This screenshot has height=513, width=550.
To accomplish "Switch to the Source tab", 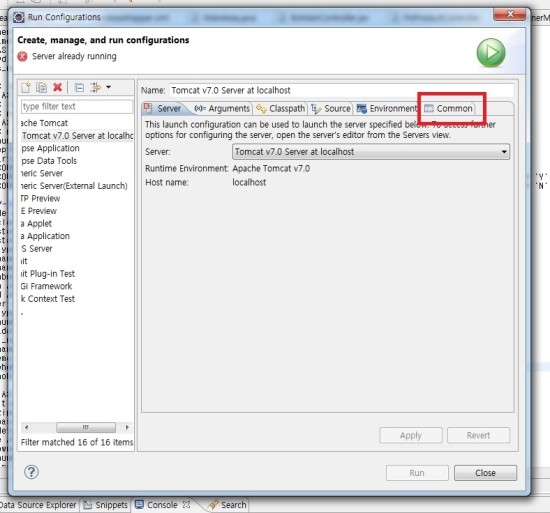I will [x=331, y=109].
